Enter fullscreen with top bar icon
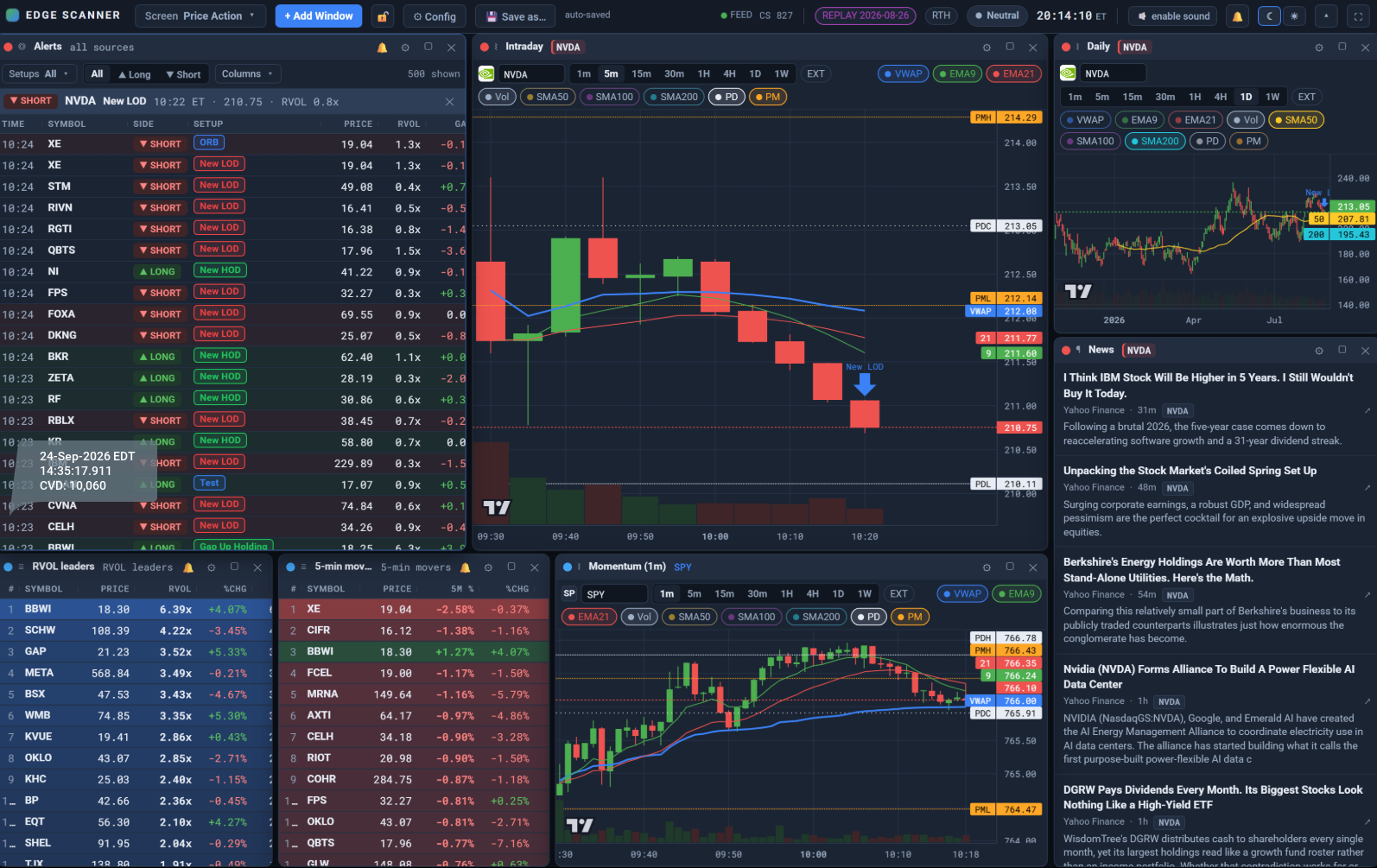The width and height of the screenshot is (1377, 868). click(x=1359, y=16)
